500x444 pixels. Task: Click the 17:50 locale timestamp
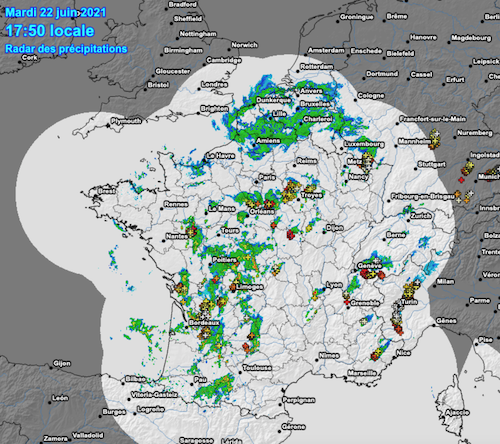pos(50,31)
